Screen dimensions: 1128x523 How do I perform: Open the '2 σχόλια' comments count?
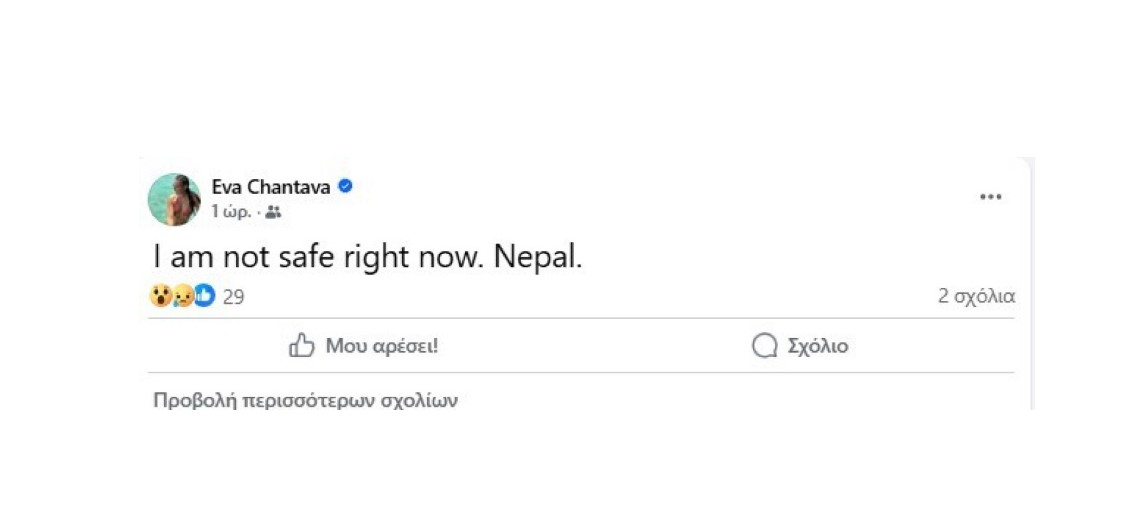pos(976,296)
